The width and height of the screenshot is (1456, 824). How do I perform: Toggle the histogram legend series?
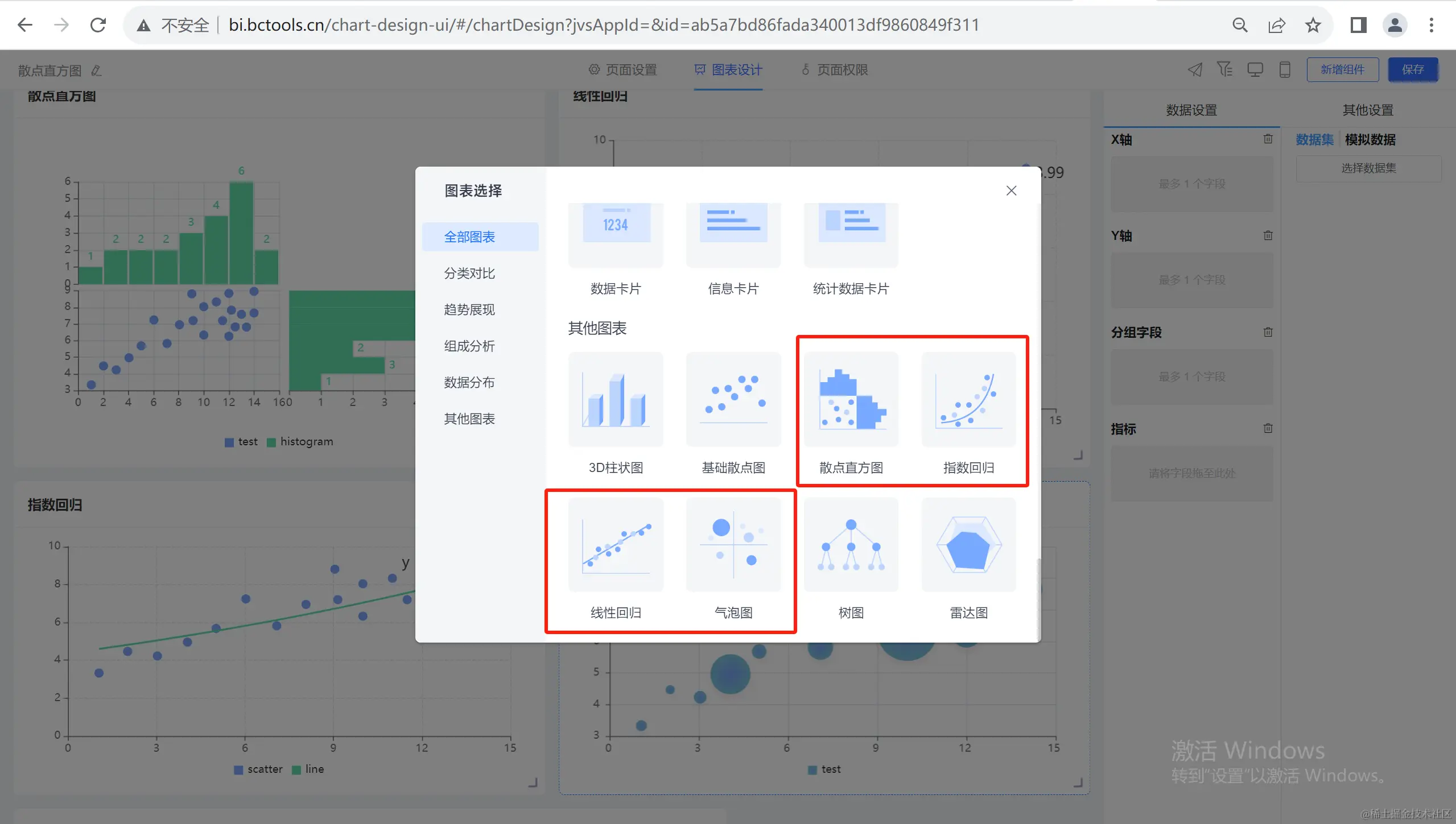(x=300, y=442)
